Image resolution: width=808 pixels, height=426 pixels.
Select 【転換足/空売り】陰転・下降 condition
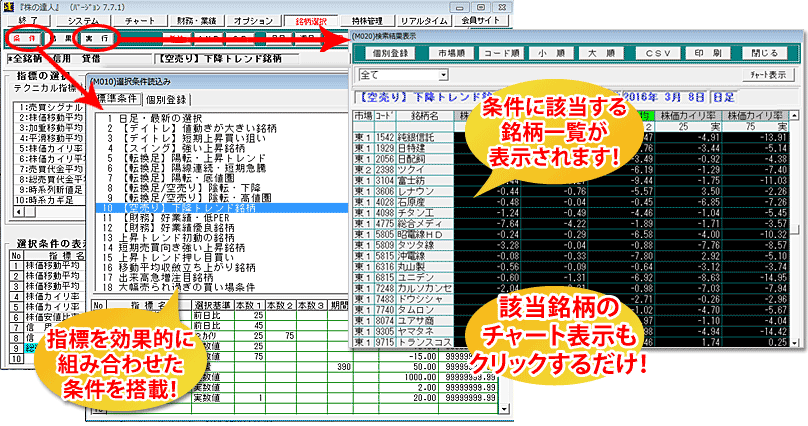[x=222, y=188]
